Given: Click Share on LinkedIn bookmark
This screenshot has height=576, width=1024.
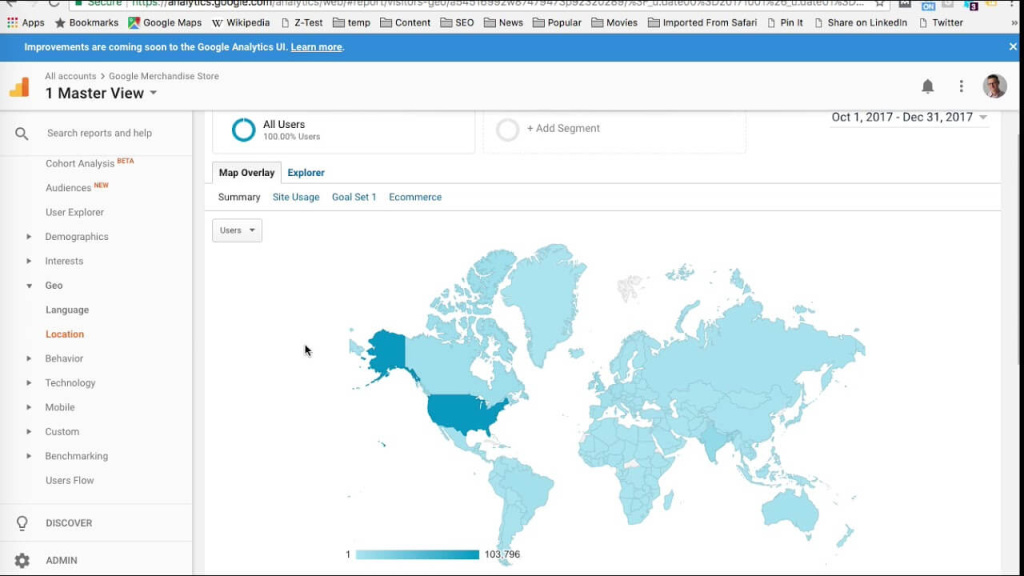Looking at the screenshot, I should coord(861,22).
